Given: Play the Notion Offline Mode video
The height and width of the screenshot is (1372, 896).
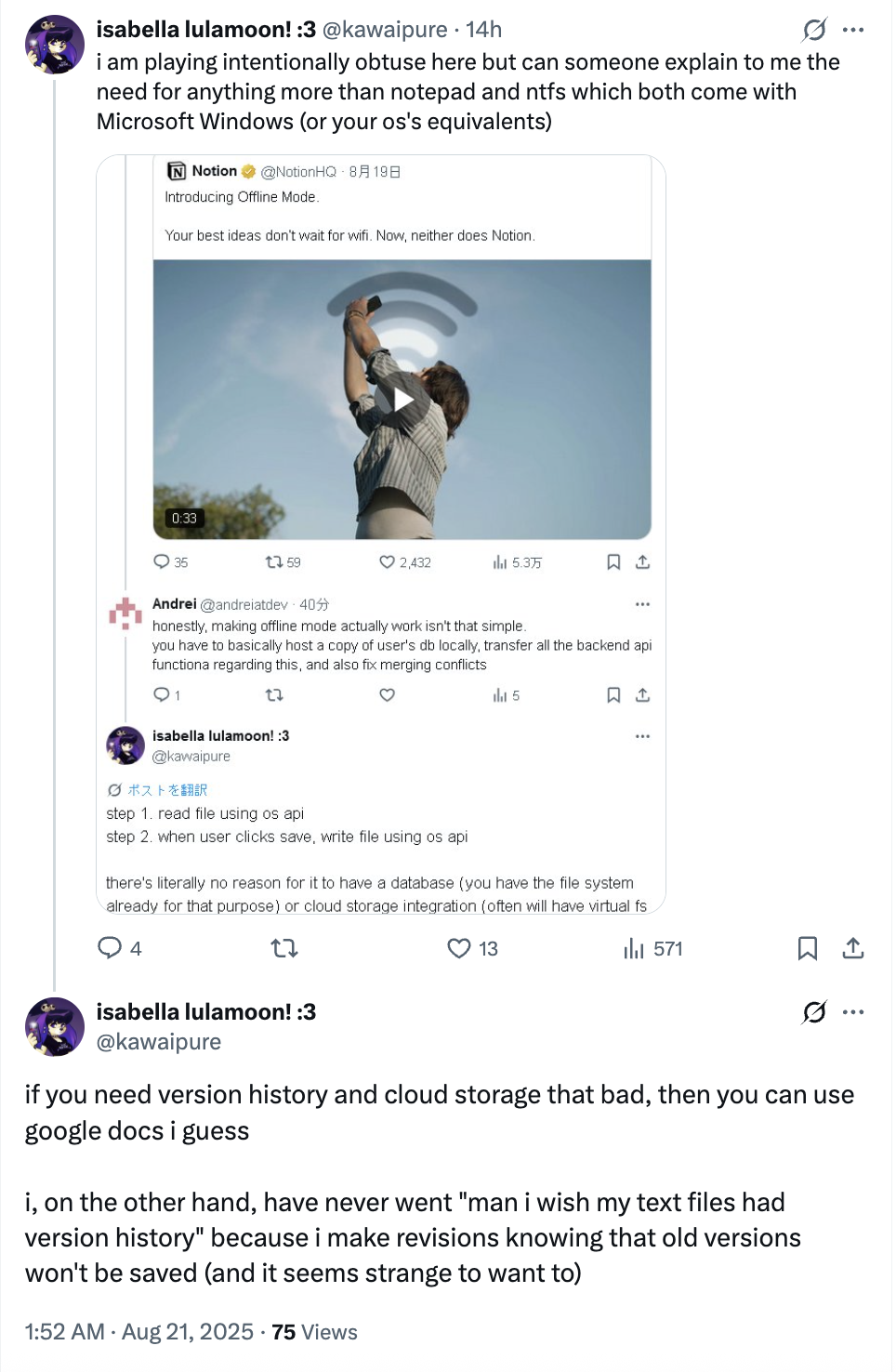Looking at the screenshot, I should coord(402,400).
